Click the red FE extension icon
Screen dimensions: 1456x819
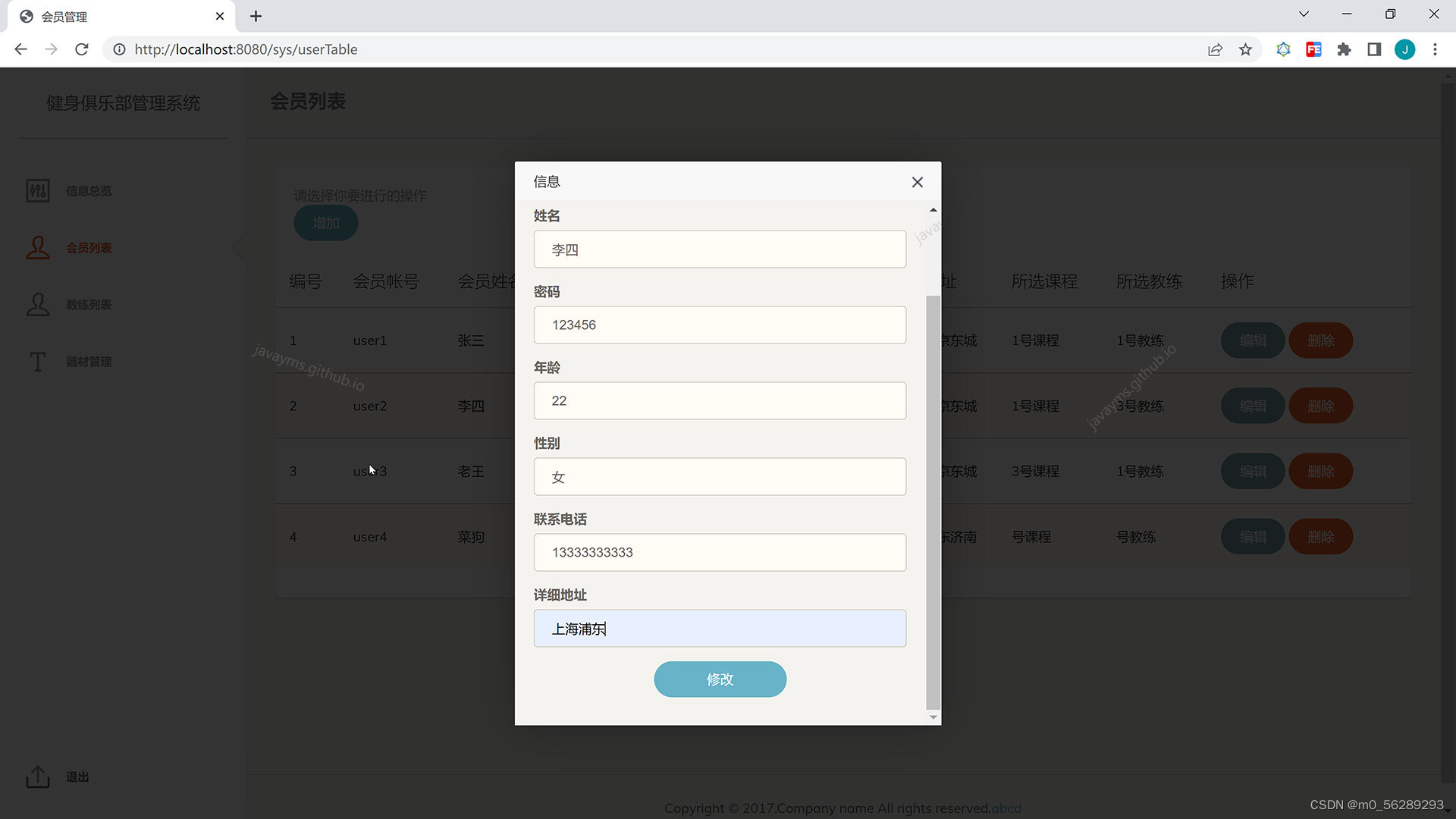pos(1313,49)
